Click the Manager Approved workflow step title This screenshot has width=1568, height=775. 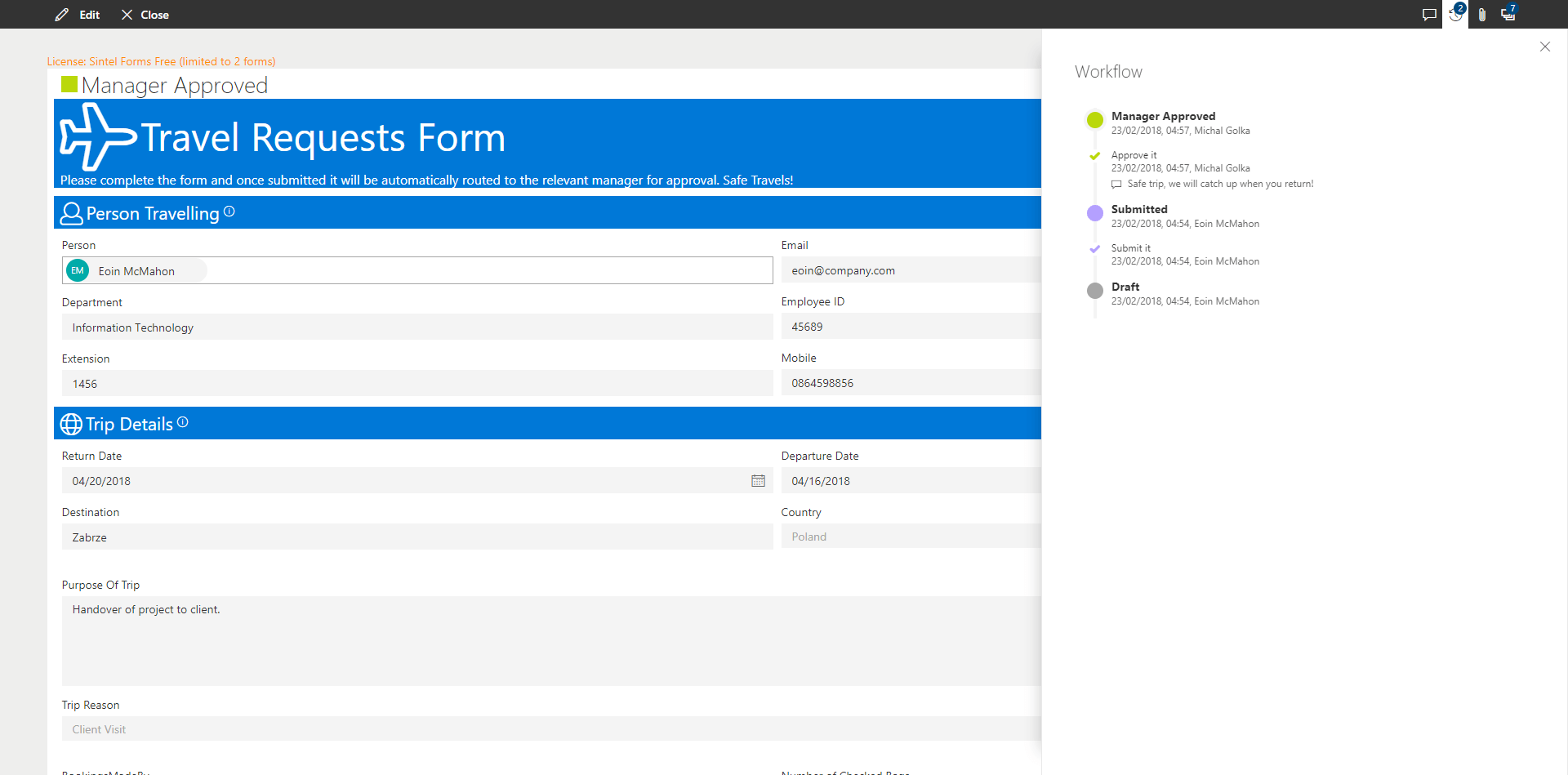1163,116
